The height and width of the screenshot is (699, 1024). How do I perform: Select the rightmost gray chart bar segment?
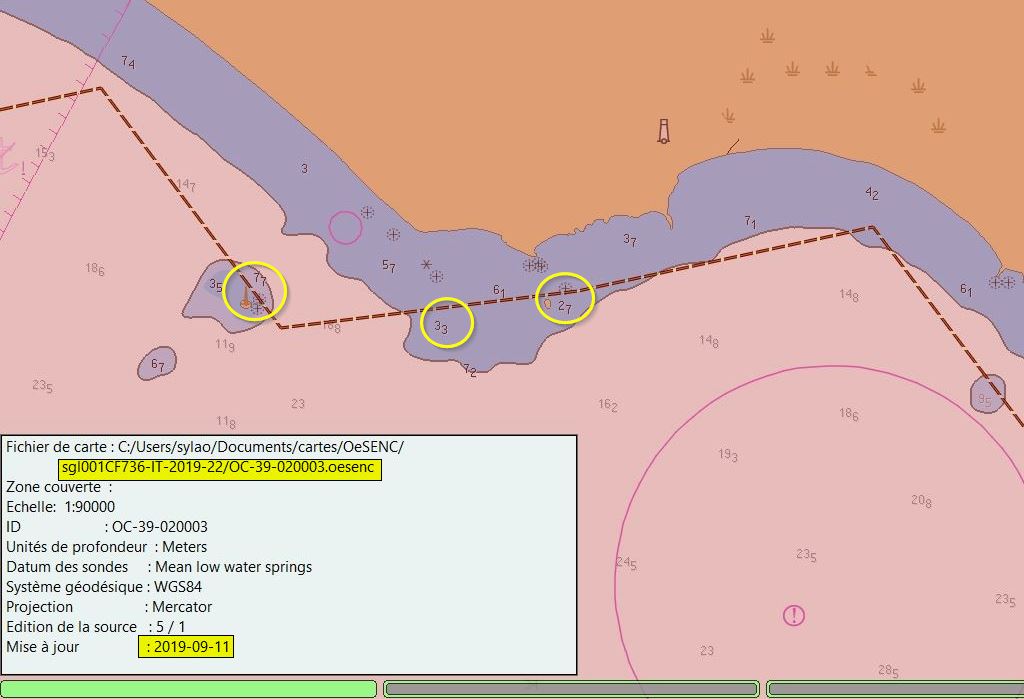(895, 689)
